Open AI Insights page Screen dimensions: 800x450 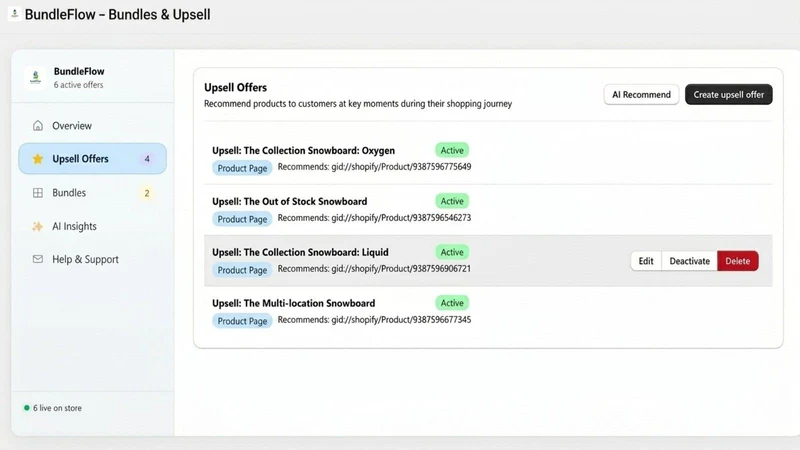[92, 226]
